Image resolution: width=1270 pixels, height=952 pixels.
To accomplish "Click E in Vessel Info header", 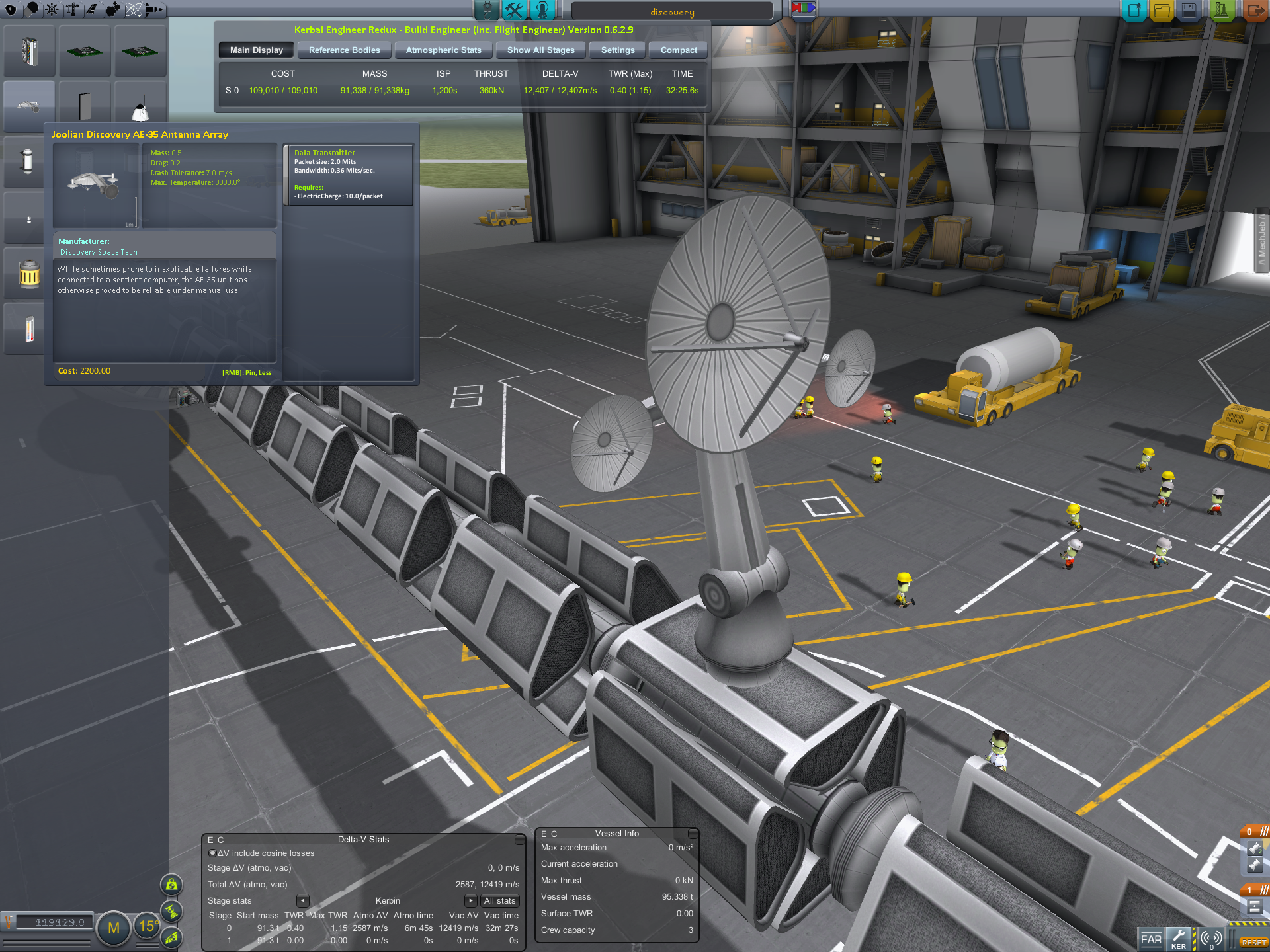I will click(544, 834).
